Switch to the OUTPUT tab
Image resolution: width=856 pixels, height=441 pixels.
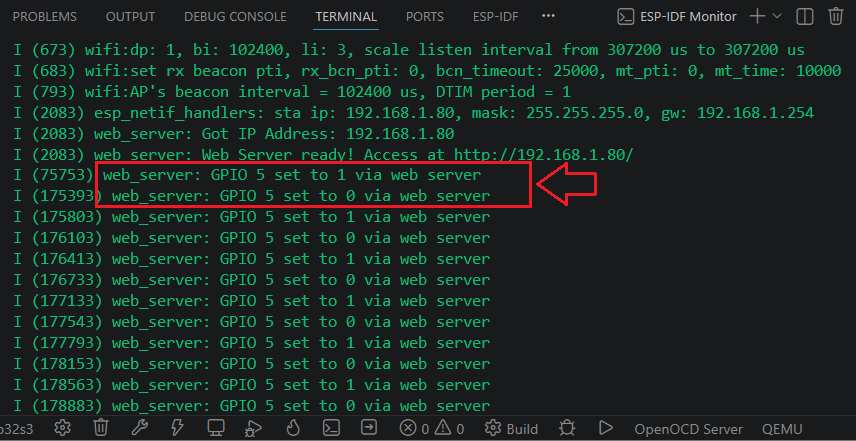tap(130, 17)
